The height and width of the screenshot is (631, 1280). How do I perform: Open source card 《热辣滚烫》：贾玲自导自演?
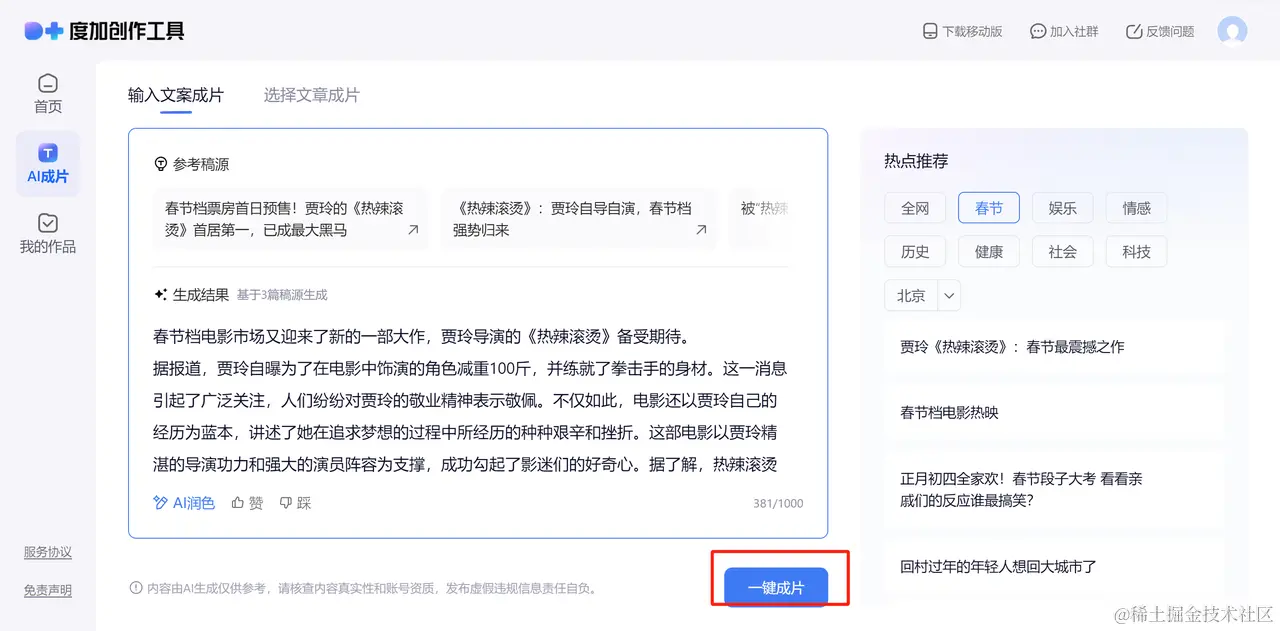pos(578,219)
